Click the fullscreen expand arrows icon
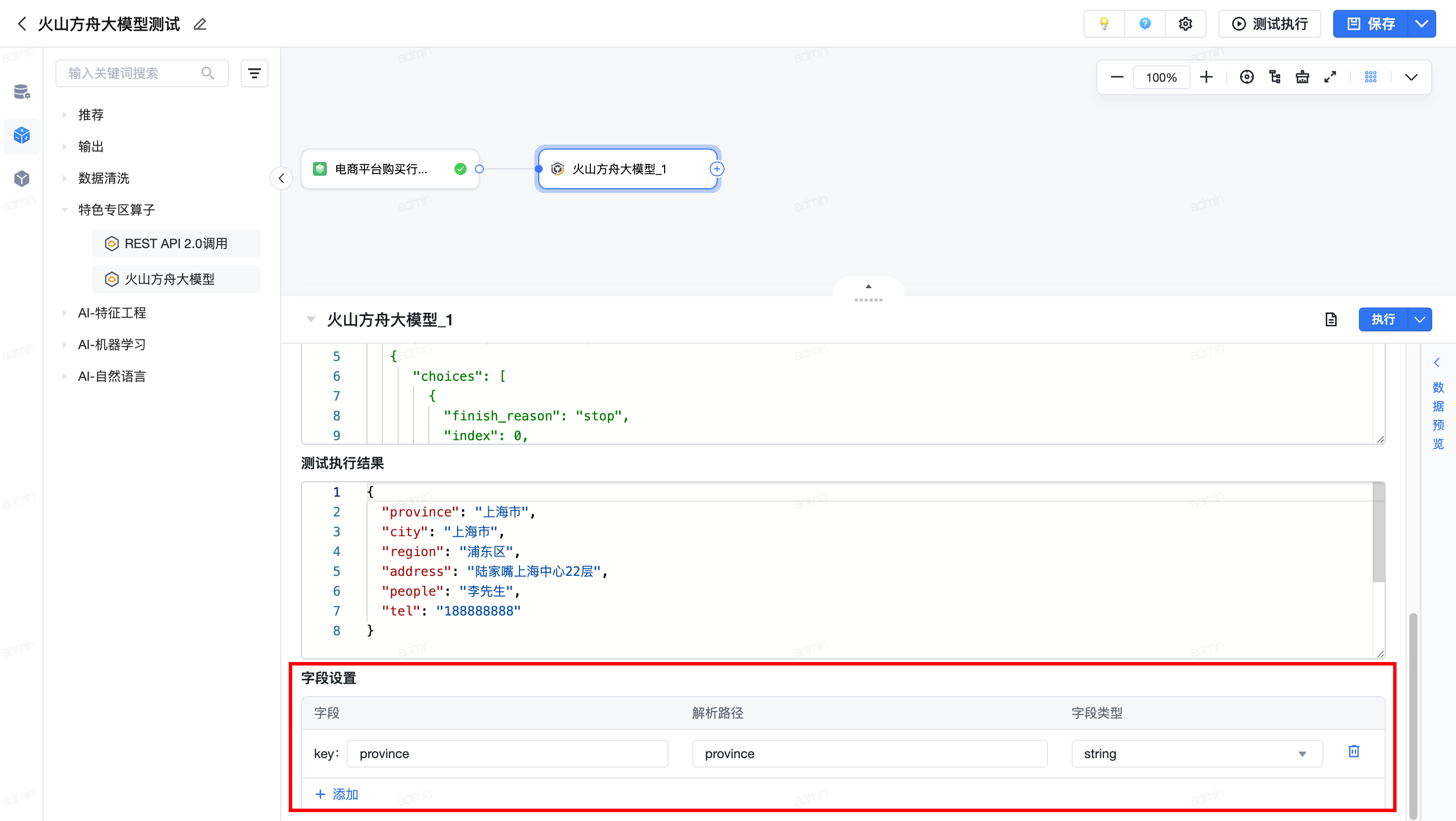Image resolution: width=1456 pixels, height=821 pixels. point(1330,77)
